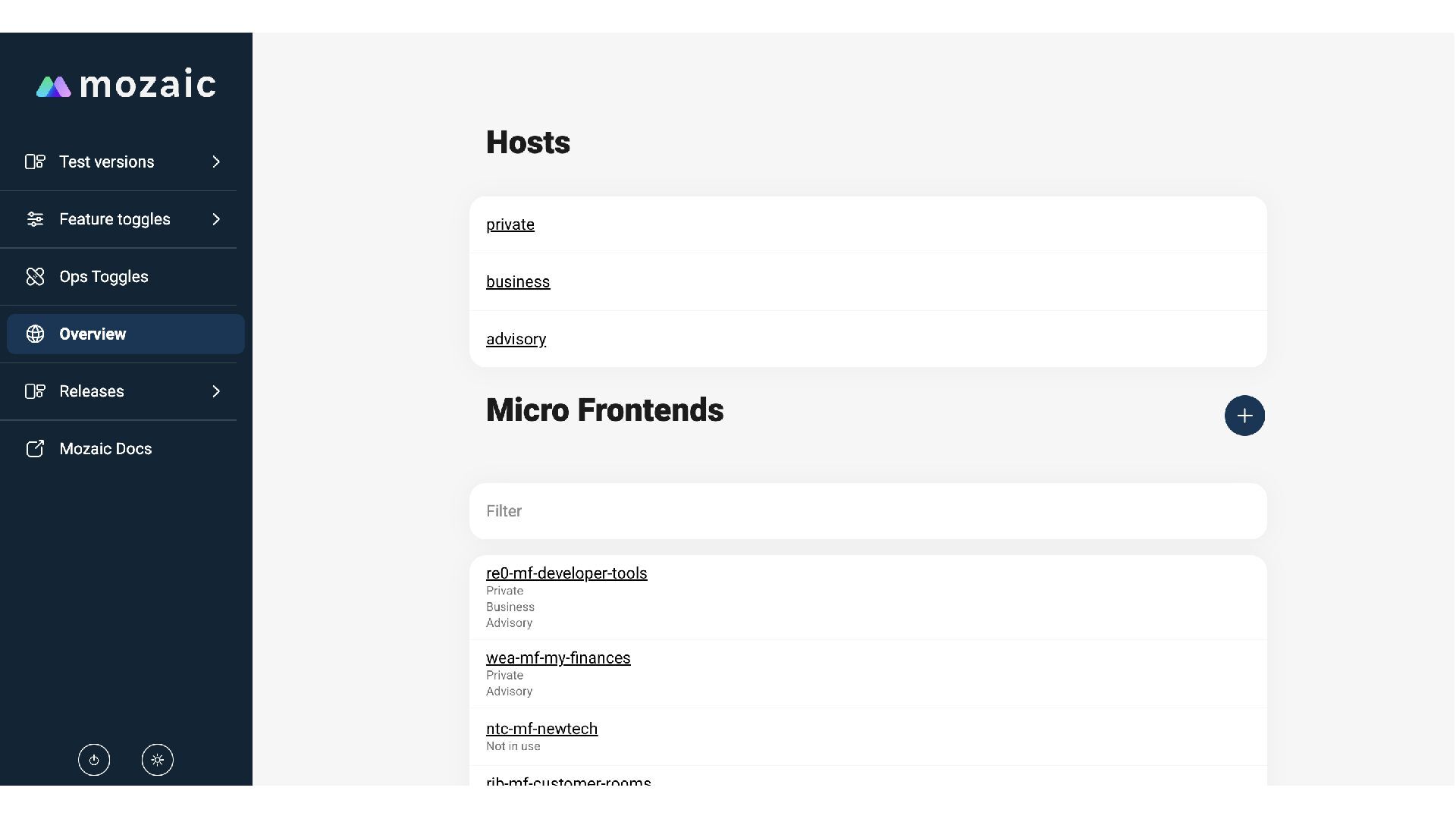1456x819 pixels.
Task: Focus the Filter input field
Action: 868,511
